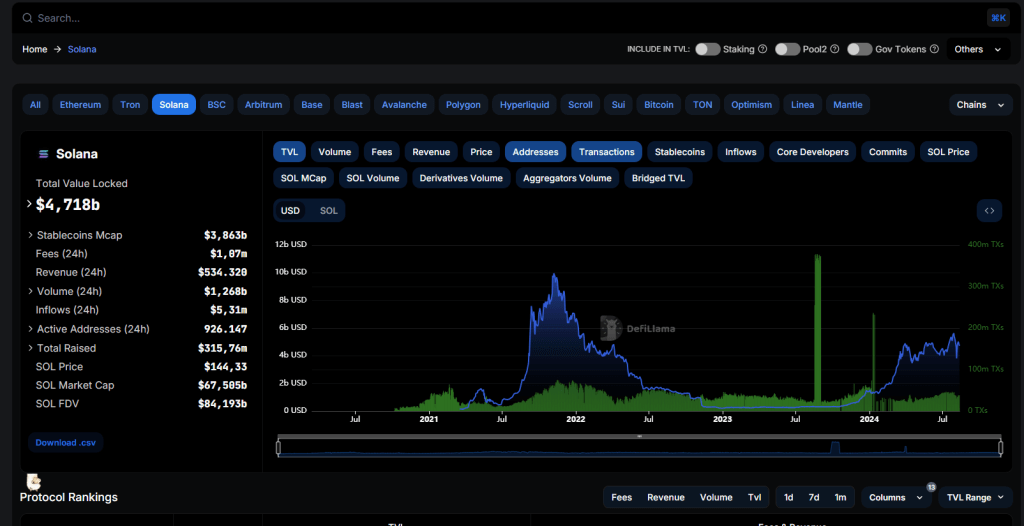Select the Base chain tab
This screenshot has height=526, width=1024.
click(312, 105)
